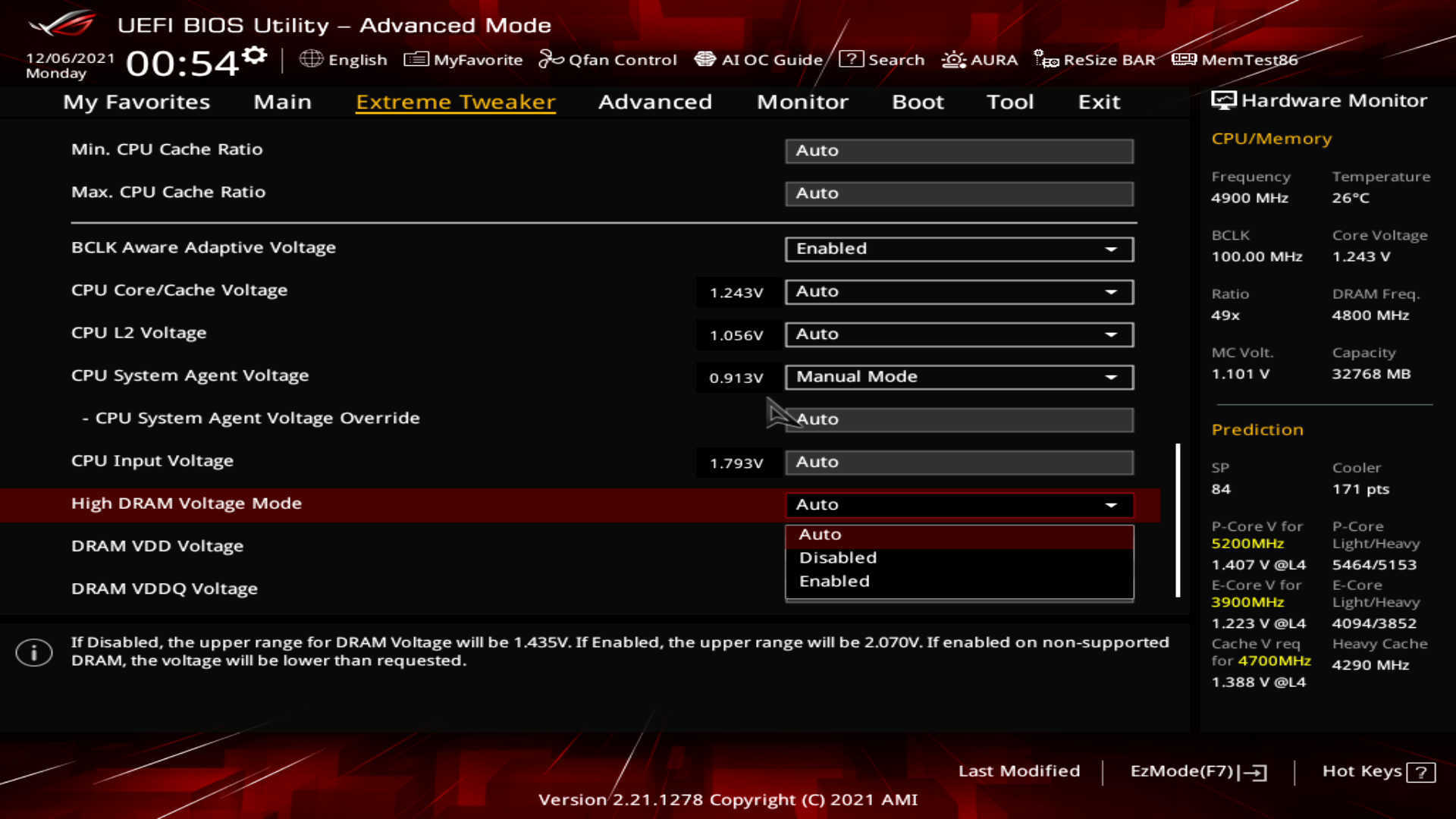Open MyFavorite list icon
Viewport: 1456px width, 819px height.
(x=416, y=59)
